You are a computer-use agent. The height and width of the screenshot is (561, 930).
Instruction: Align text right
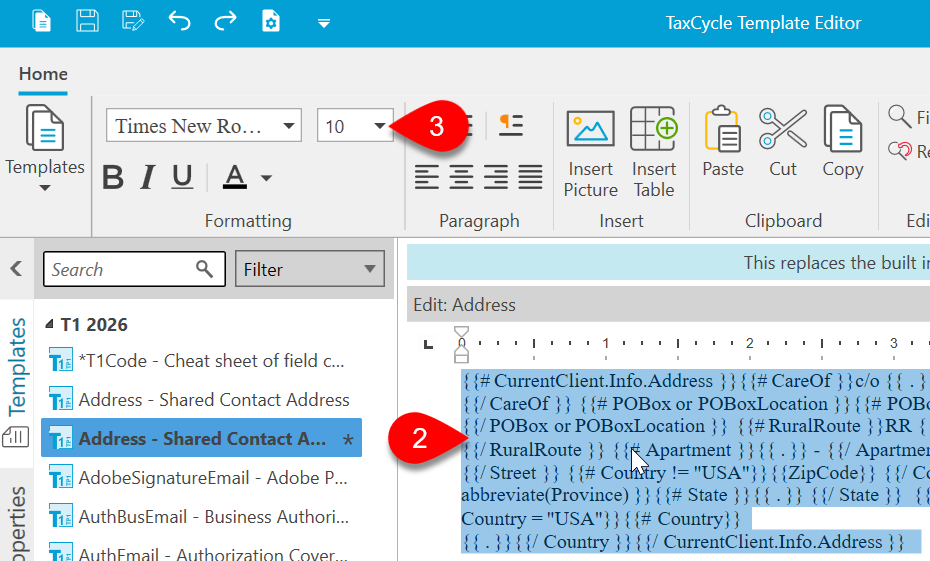tap(496, 177)
